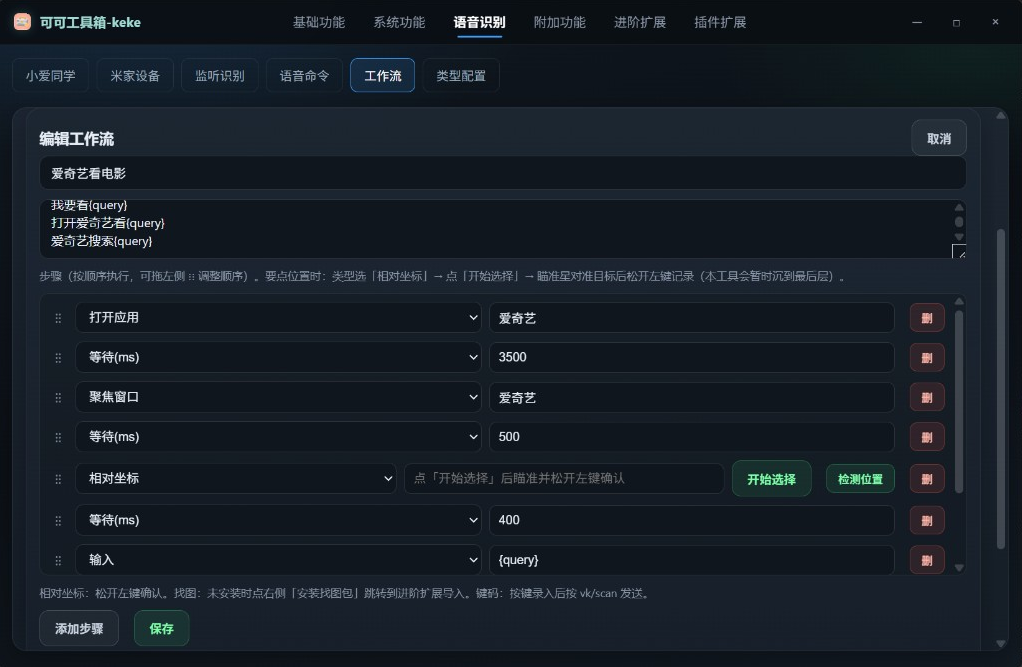Delete the 聚焦窗口 step
1022x667 pixels.
[927, 397]
